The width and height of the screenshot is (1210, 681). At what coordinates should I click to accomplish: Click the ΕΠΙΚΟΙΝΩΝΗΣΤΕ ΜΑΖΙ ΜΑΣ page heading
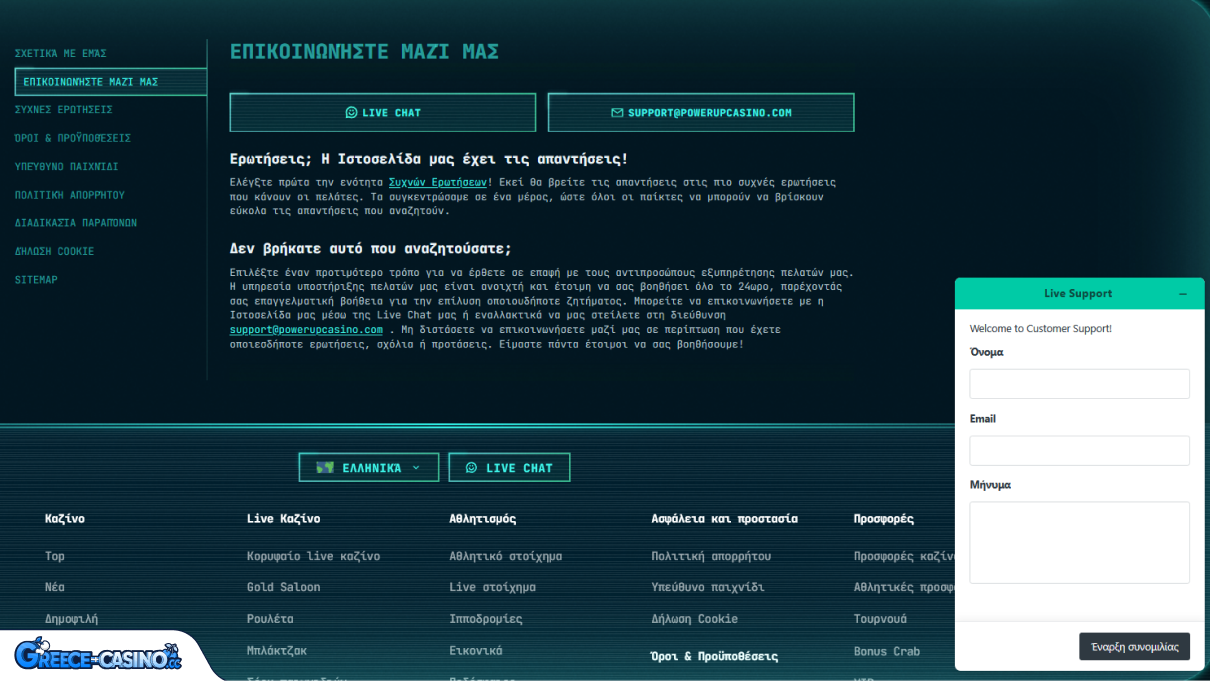tap(365, 51)
